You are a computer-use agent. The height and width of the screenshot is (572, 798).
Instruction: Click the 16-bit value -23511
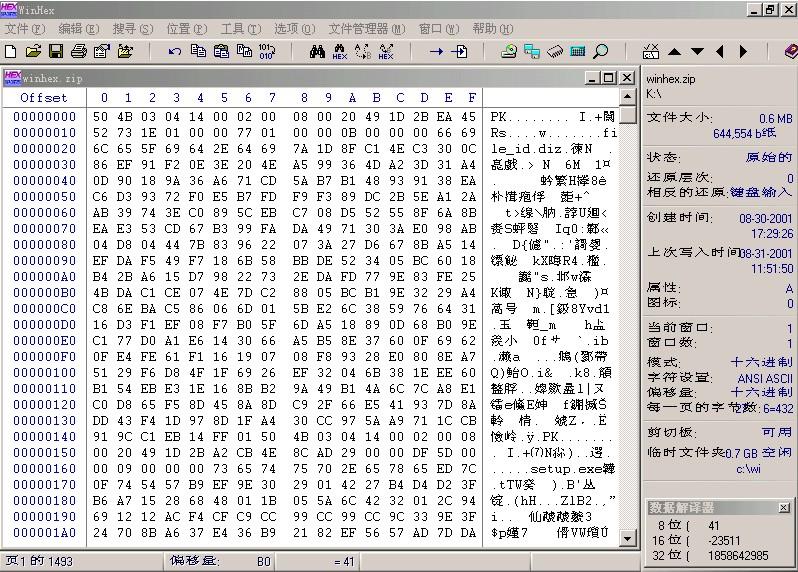tap(724, 540)
